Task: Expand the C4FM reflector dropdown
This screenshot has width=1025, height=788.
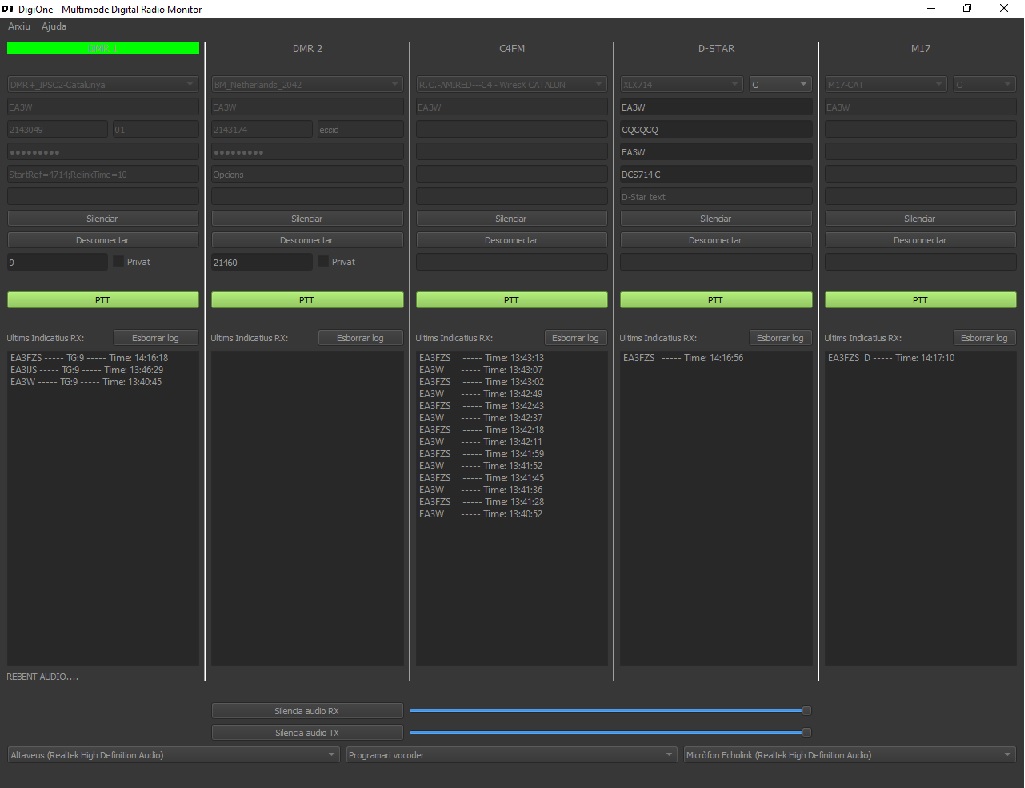Action: click(x=512, y=84)
